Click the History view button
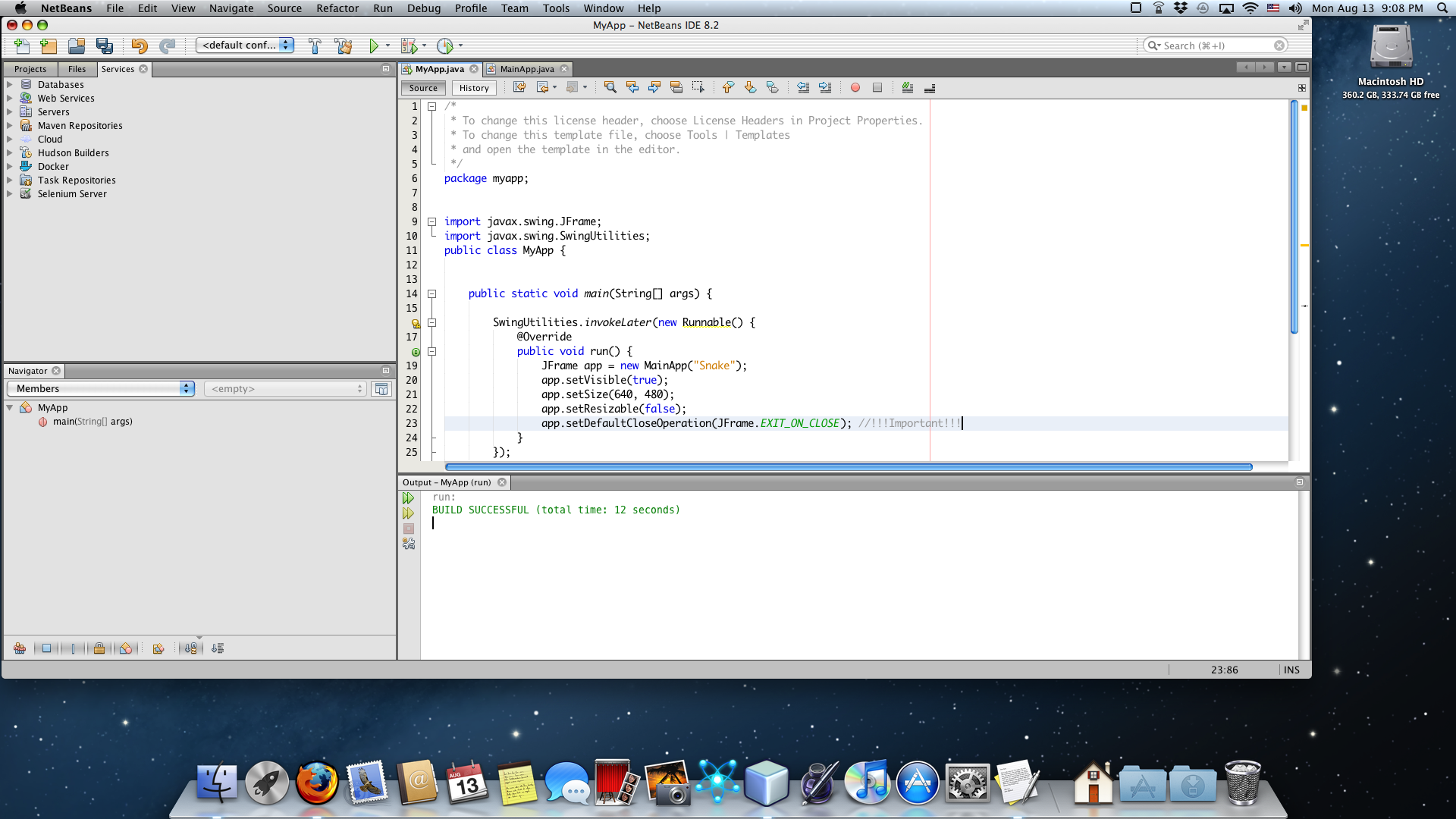The image size is (1456, 819). coord(474,88)
